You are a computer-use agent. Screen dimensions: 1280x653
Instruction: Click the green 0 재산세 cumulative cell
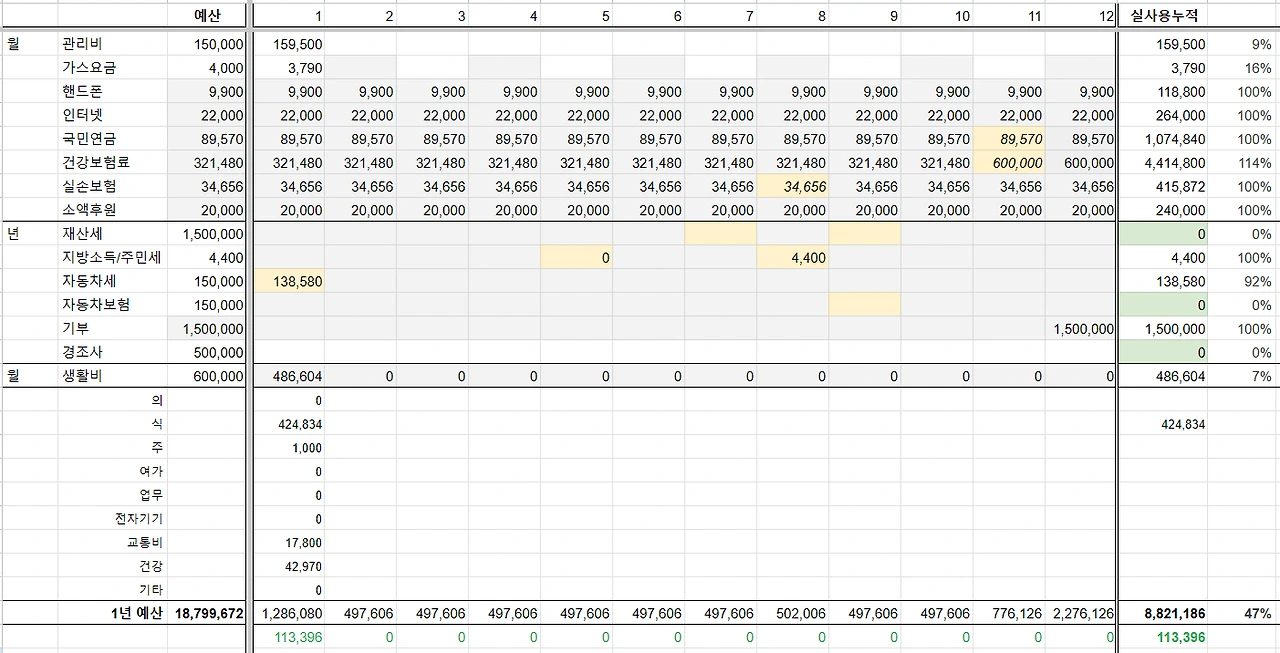coord(1163,234)
